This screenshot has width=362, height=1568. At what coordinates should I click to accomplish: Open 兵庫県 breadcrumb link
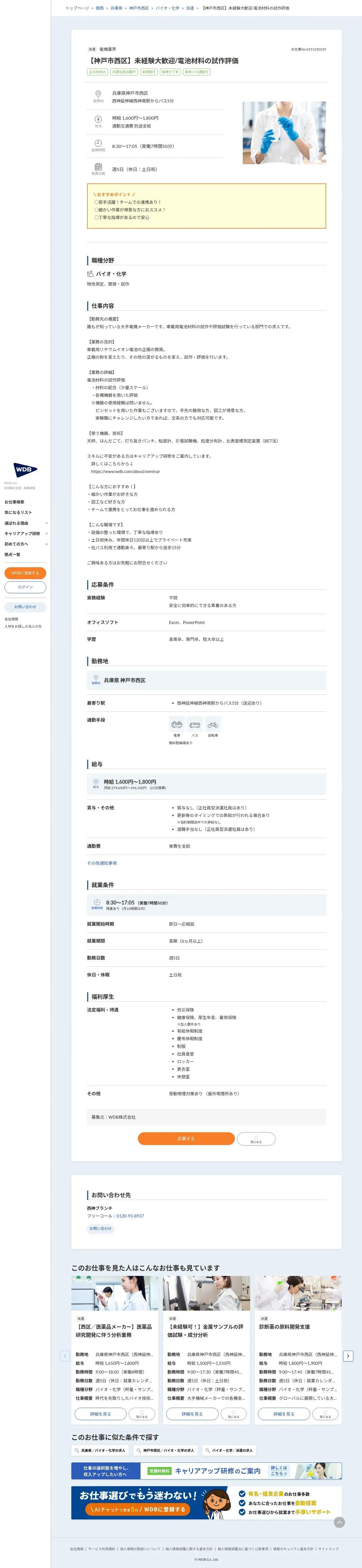[116, 8]
